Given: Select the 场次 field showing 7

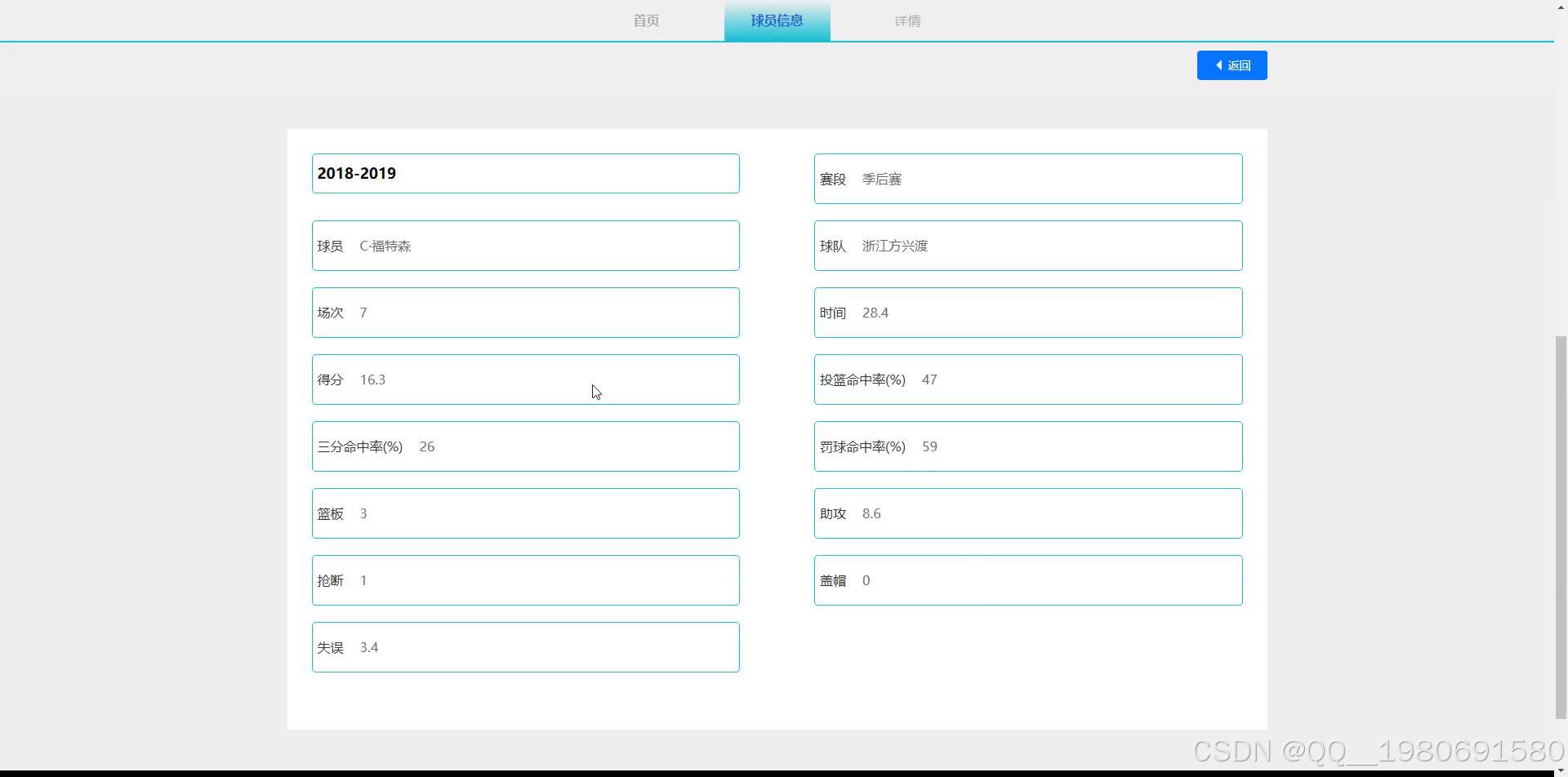Looking at the screenshot, I should pyautogui.click(x=525, y=312).
